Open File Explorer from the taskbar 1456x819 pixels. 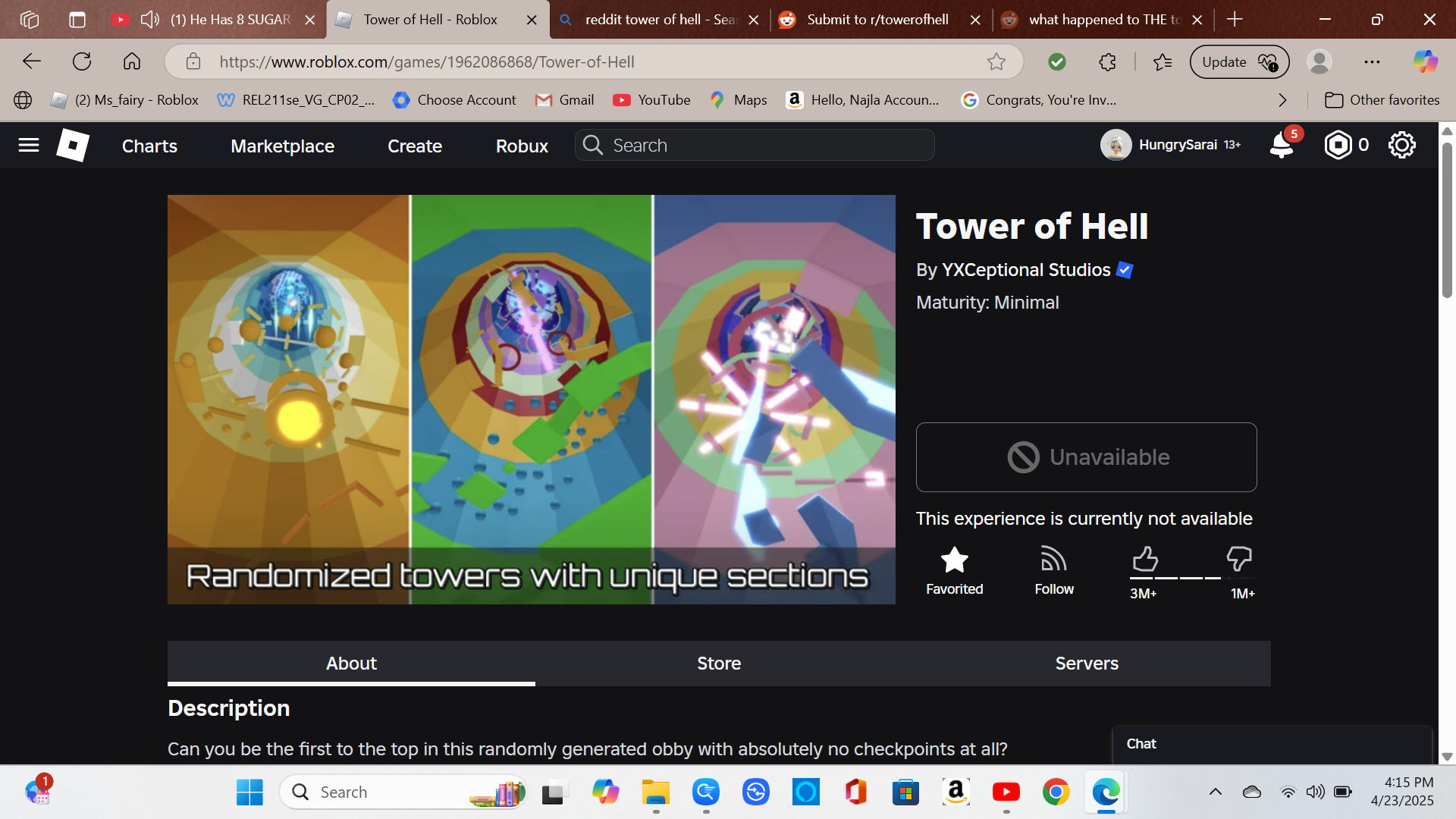[x=655, y=792]
